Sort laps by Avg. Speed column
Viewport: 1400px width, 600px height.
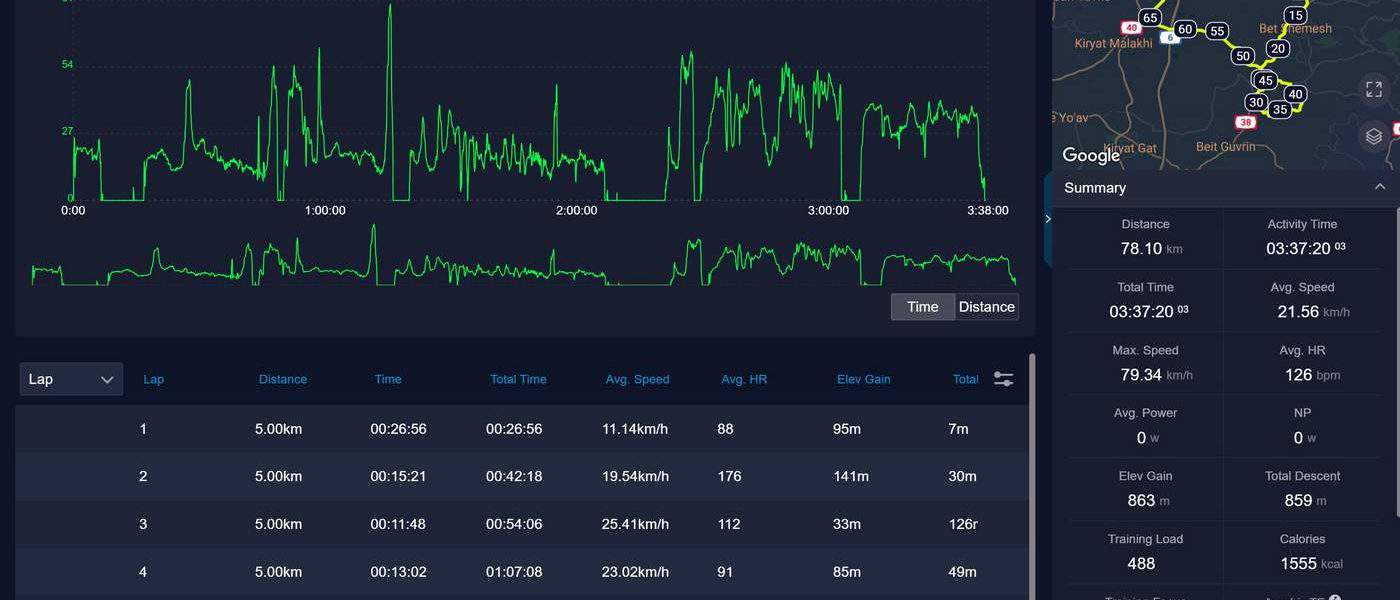point(637,379)
